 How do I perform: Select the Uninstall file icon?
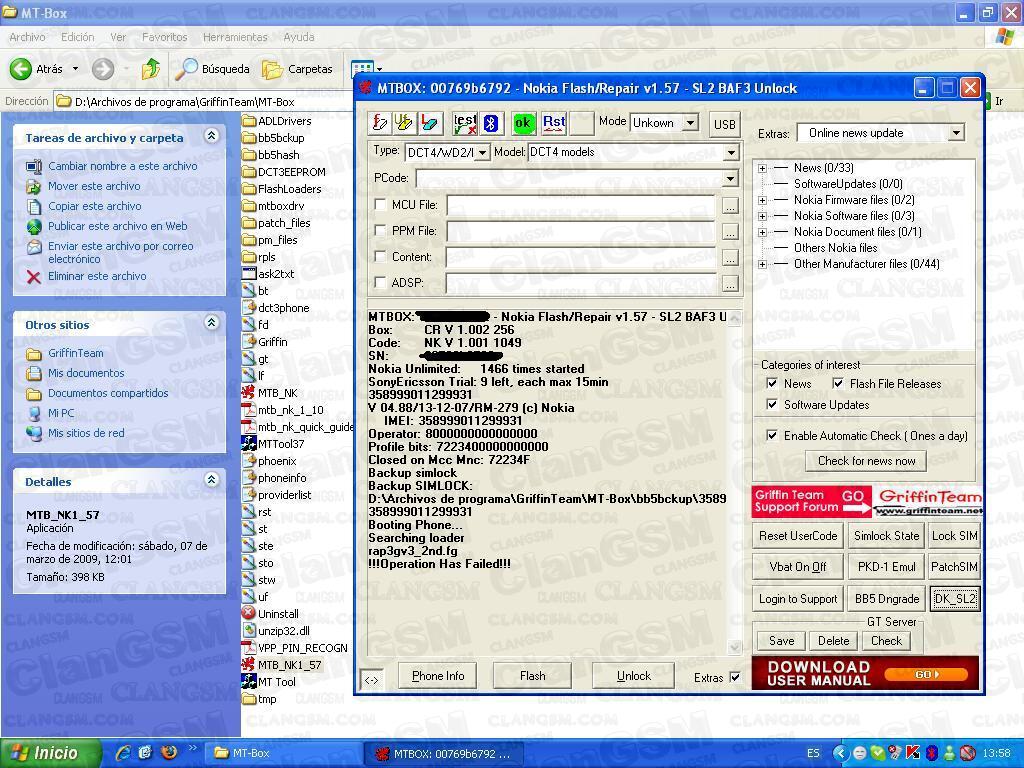[x=248, y=613]
